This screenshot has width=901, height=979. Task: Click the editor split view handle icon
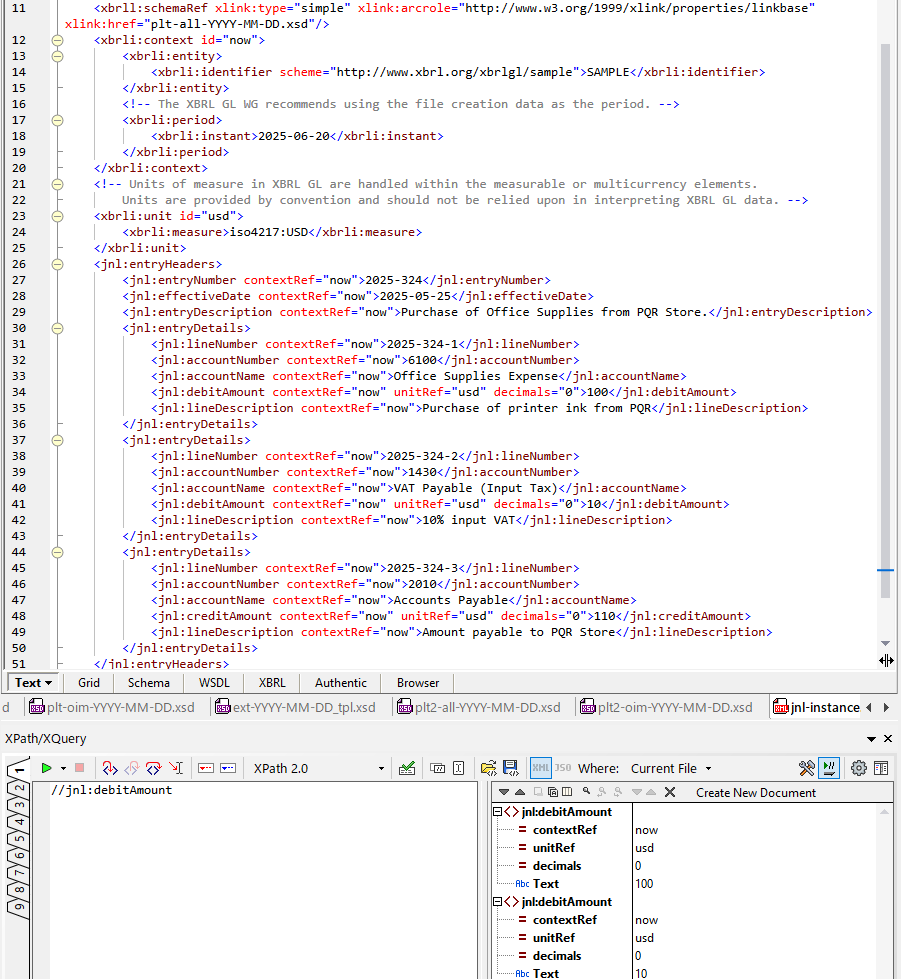click(x=886, y=660)
